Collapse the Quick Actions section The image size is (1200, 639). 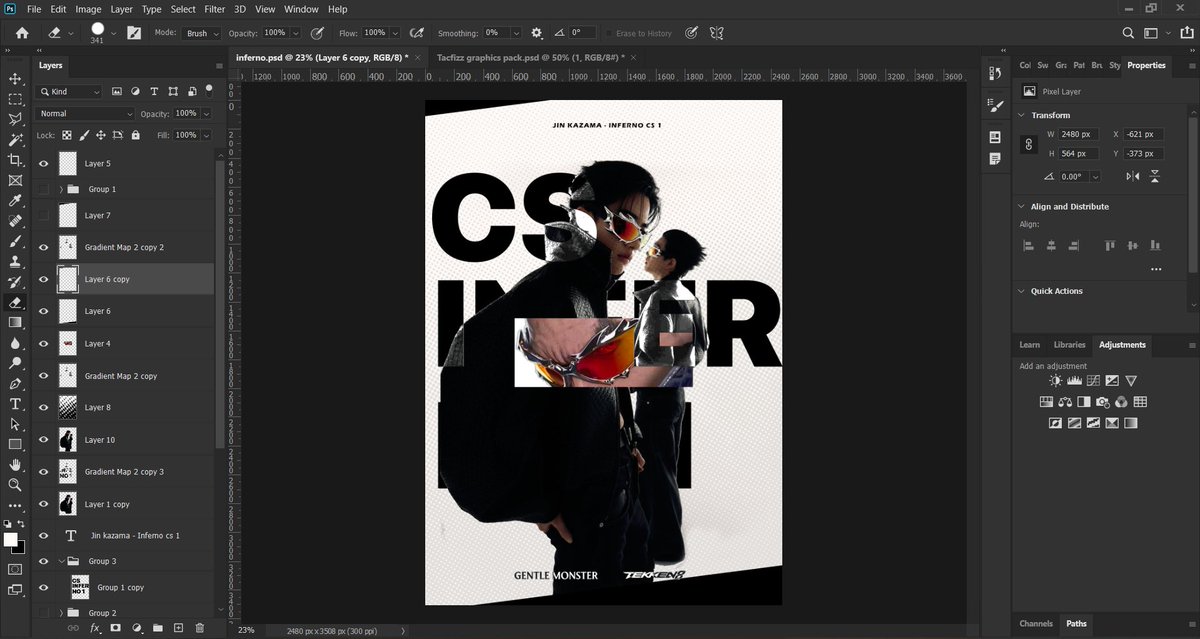coord(1021,291)
